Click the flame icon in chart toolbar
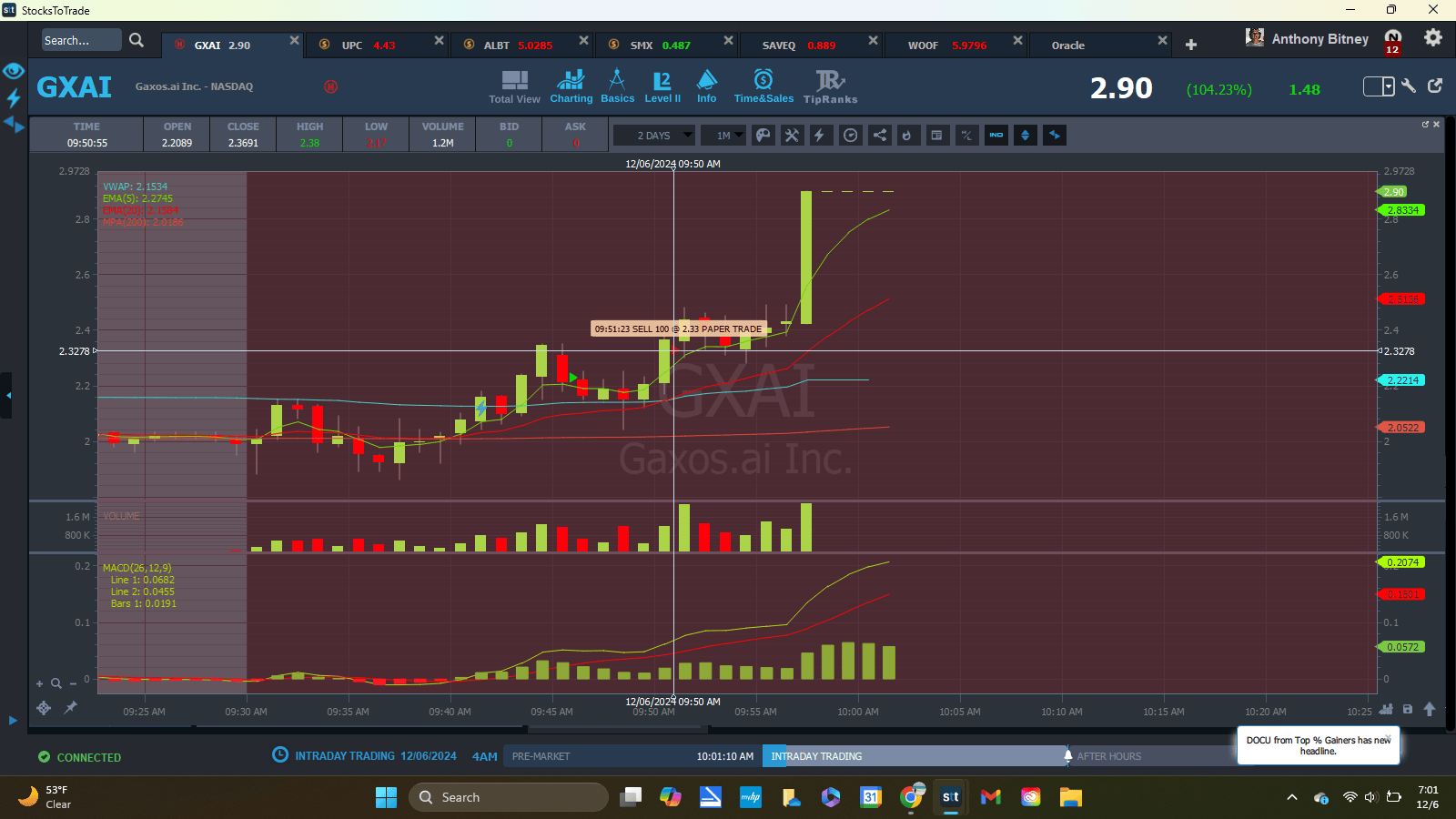 click(906, 136)
